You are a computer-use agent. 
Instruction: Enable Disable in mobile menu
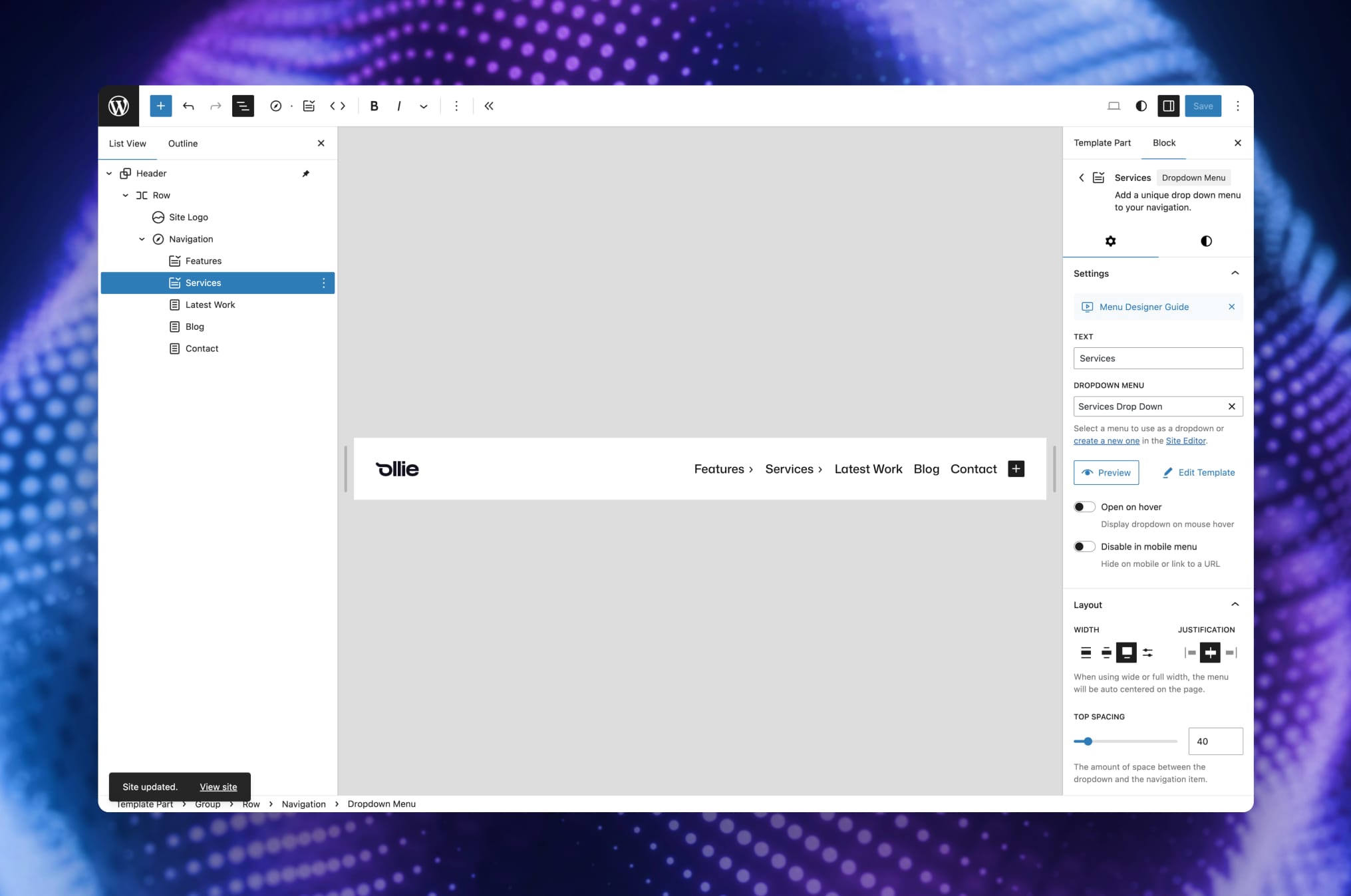(x=1084, y=546)
